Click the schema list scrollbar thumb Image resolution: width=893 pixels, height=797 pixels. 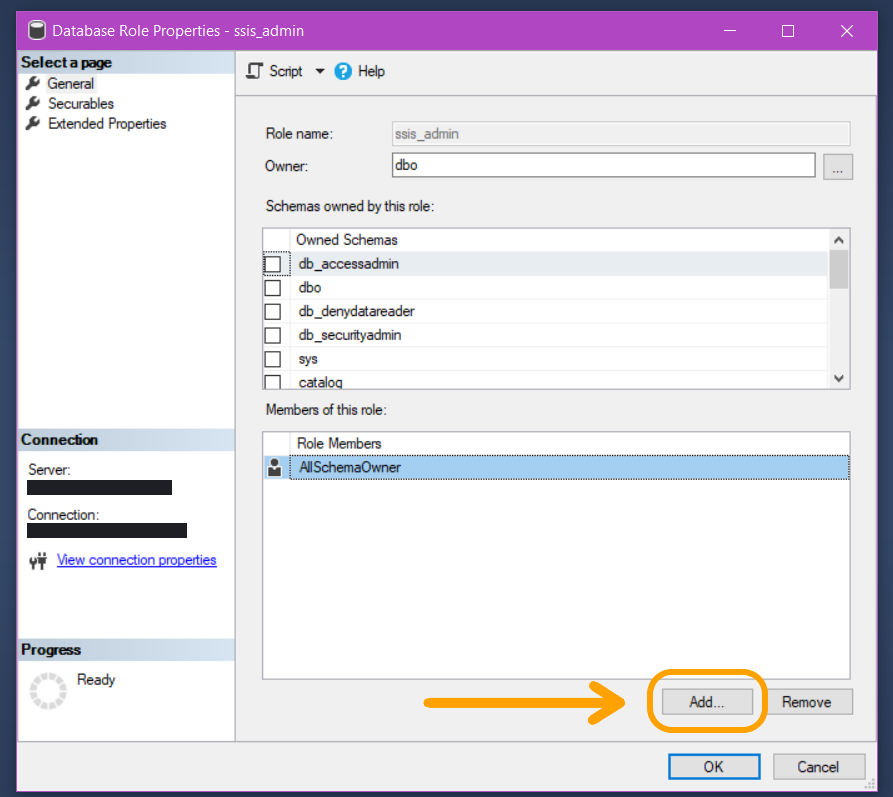pyautogui.click(x=838, y=269)
